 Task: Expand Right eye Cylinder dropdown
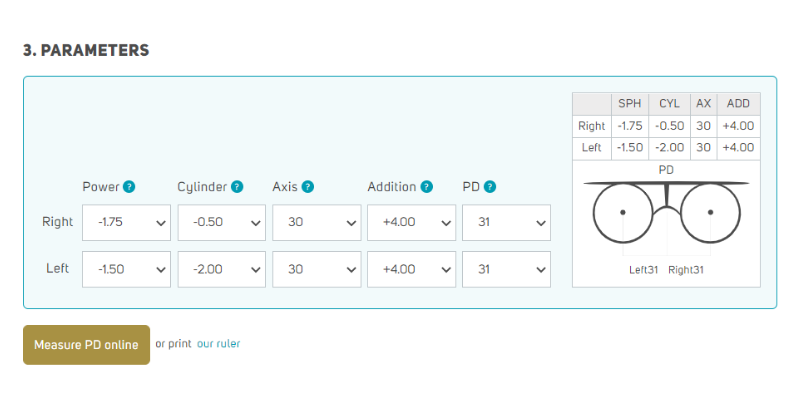[x=221, y=223]
